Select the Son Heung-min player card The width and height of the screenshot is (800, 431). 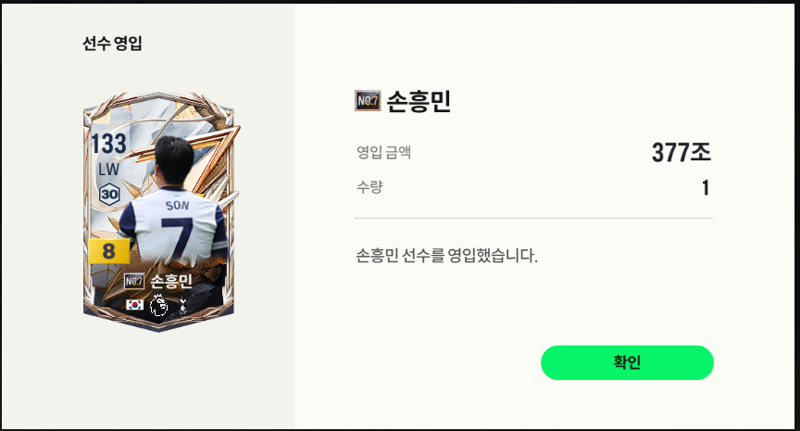point(159,211)
